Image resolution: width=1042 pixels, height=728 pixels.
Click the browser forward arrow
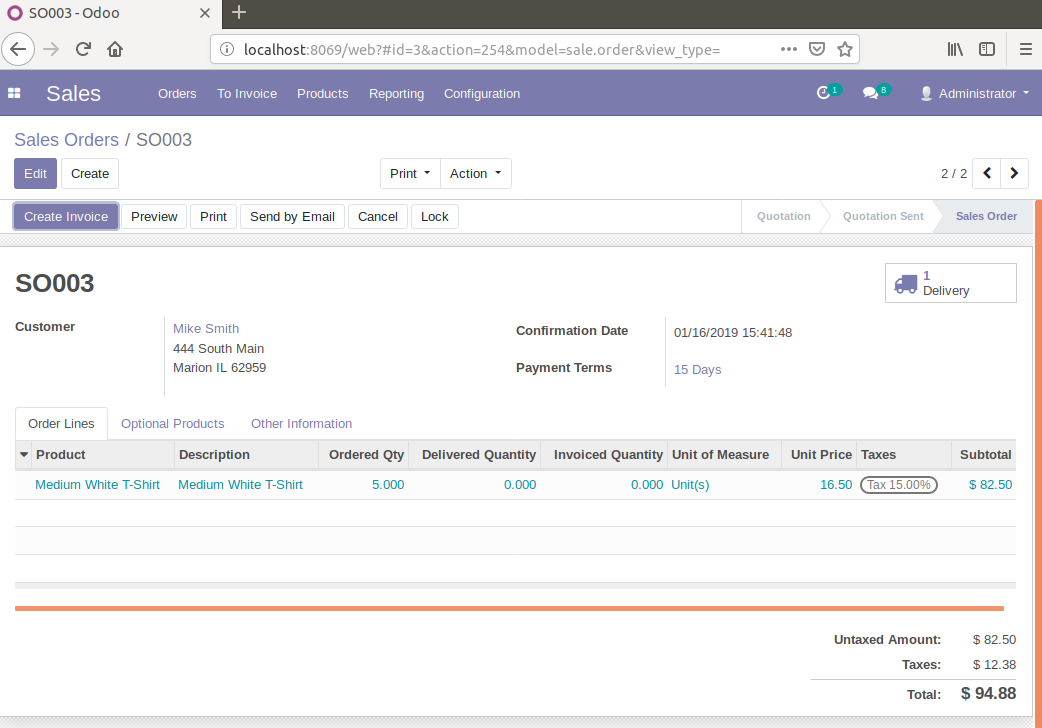click(51, 49)
